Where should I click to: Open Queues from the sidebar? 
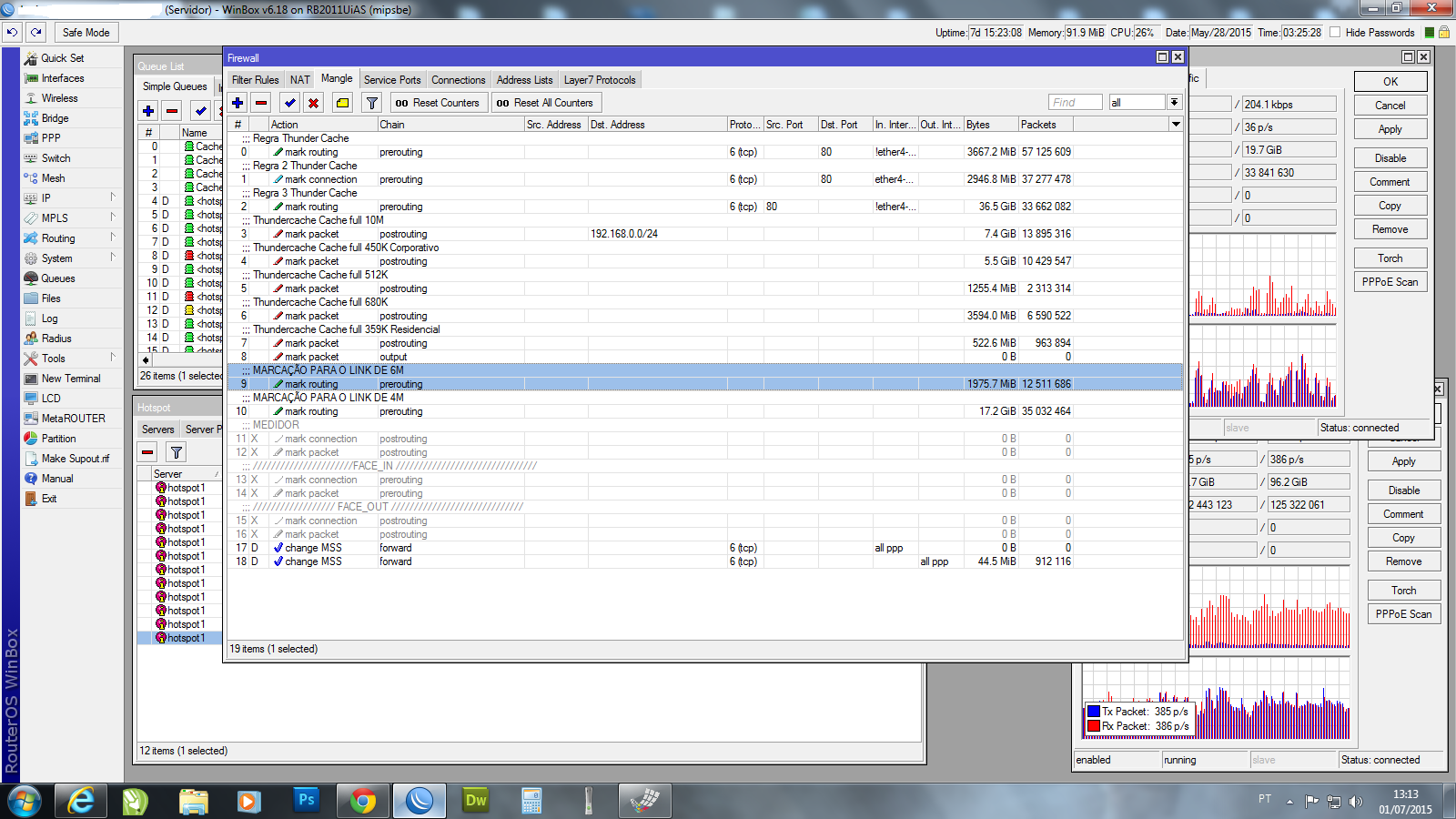(58, 278)
